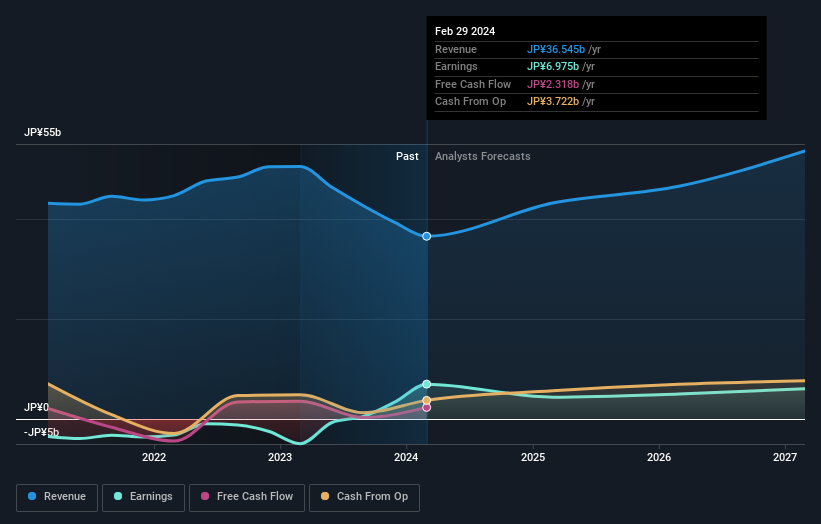Click the -JP¥5b y-axis label
The width and height of the screenshot is (821, 524).
[41, 432]
